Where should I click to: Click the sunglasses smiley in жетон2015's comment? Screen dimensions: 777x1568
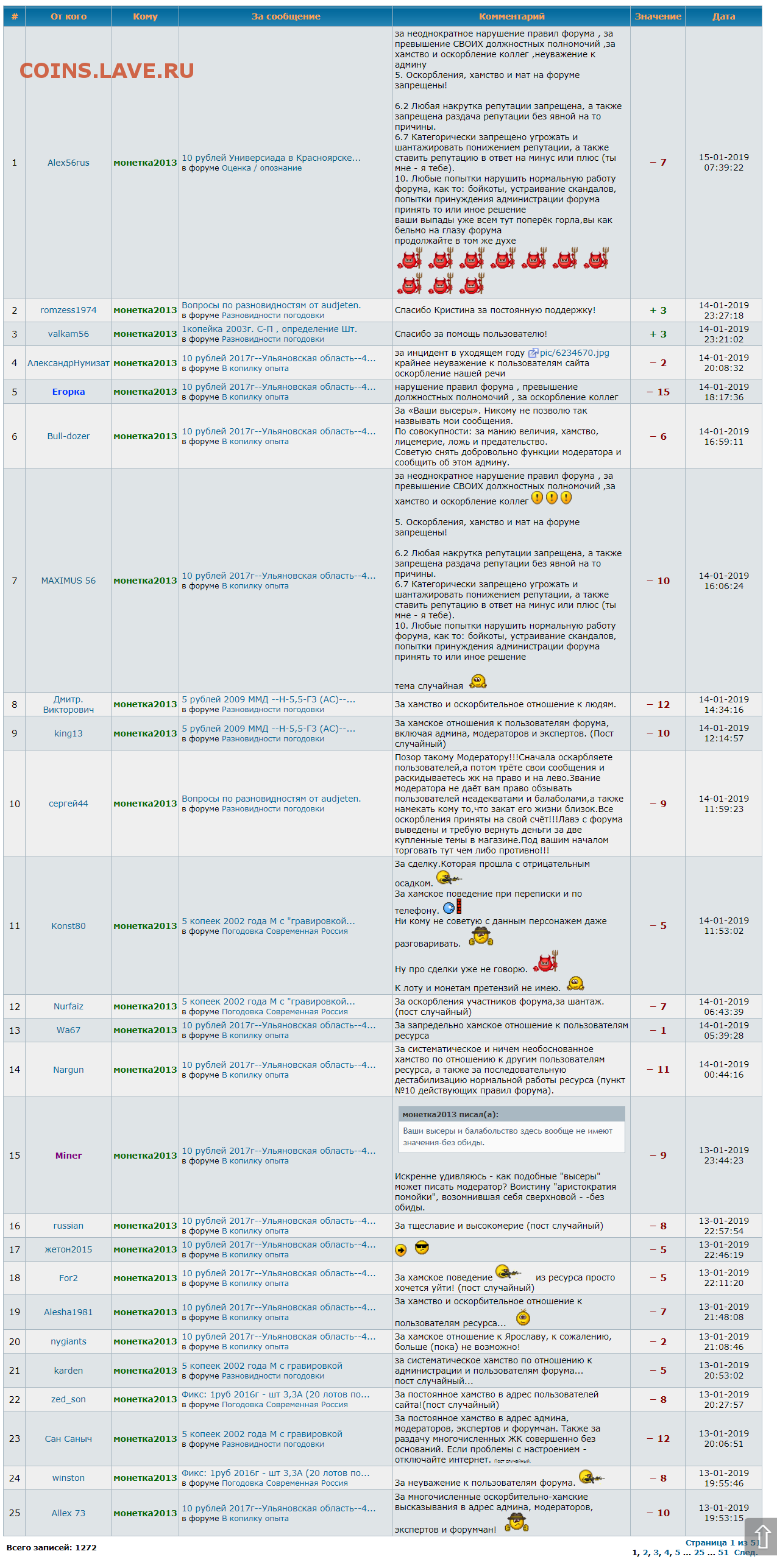click(x=422, y=1248)
